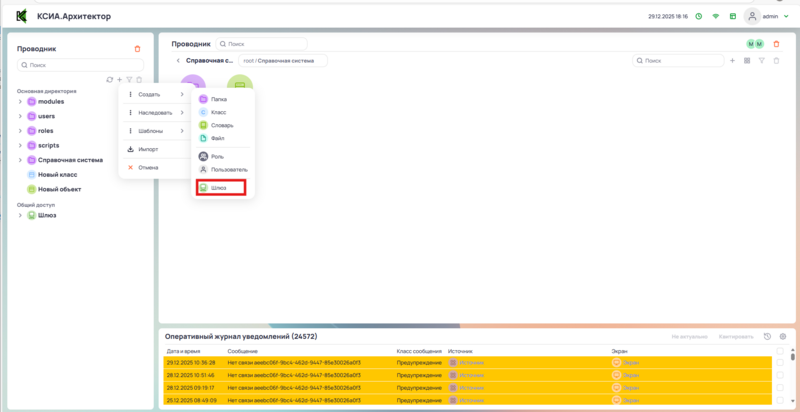
Task: Open Источник link in first notification row
Action: click(470, 362)
